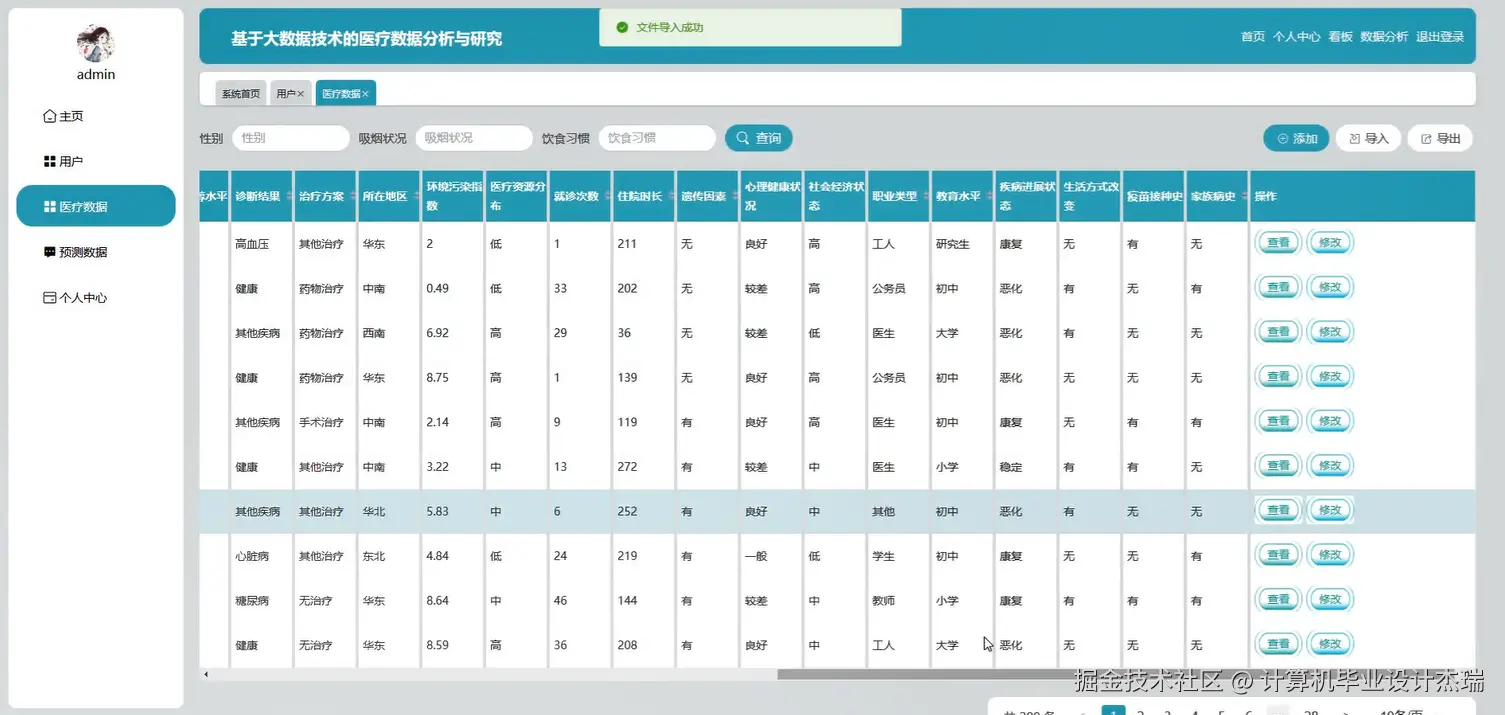1505x715 pixels.
Task: Select 医疗数据 in the sidebar
Action: coord(96,206)
